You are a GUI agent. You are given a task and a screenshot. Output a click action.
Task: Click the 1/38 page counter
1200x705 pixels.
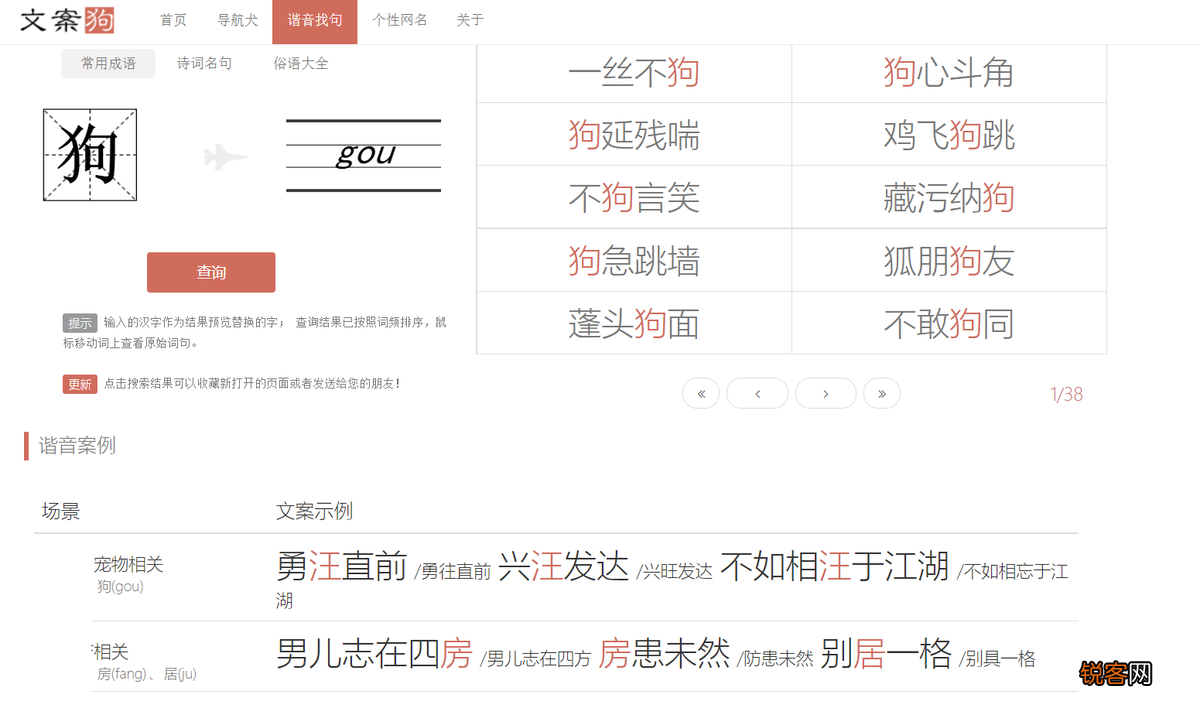pyautogui.click(x=1066, y=394)
